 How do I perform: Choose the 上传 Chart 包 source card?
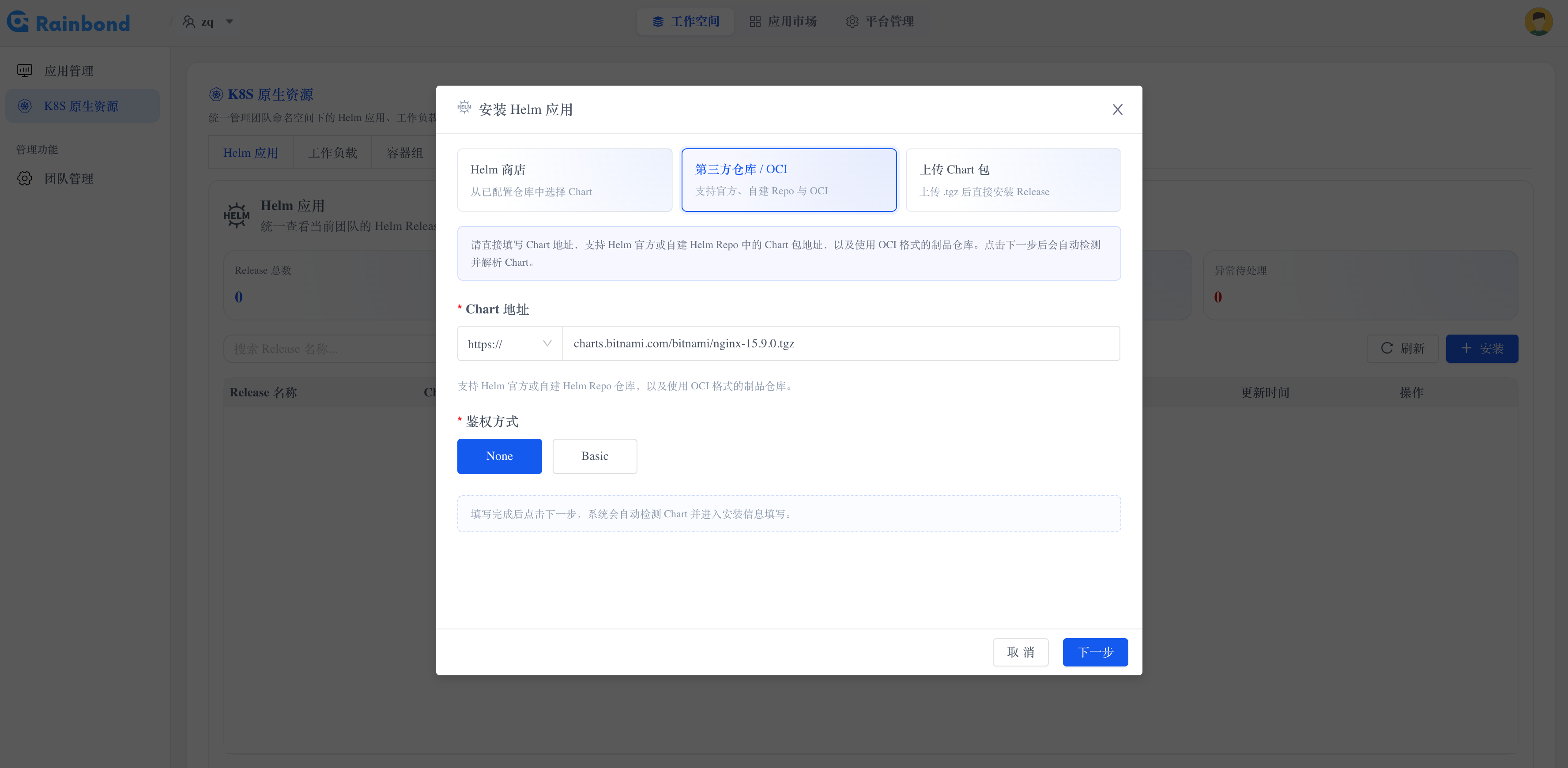(x=1013, y=180)
